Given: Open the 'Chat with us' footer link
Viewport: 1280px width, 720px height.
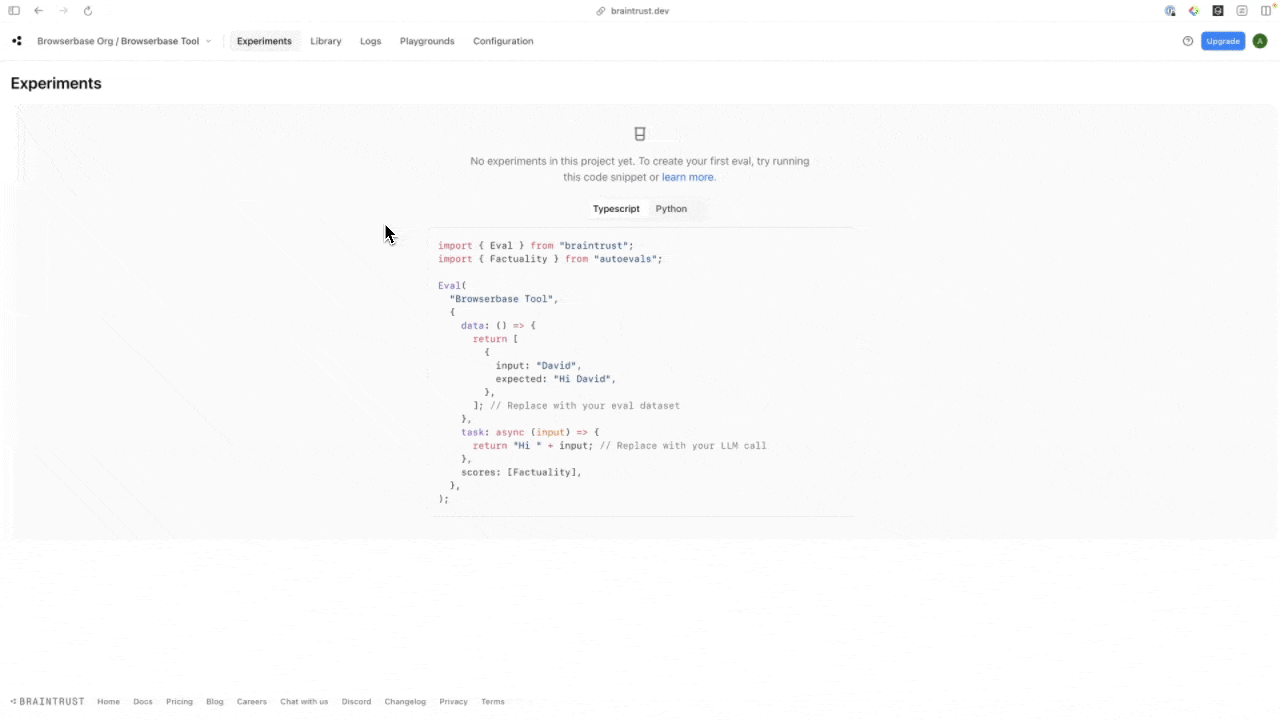Looking at the screenshot, I should tap(304, 702).
